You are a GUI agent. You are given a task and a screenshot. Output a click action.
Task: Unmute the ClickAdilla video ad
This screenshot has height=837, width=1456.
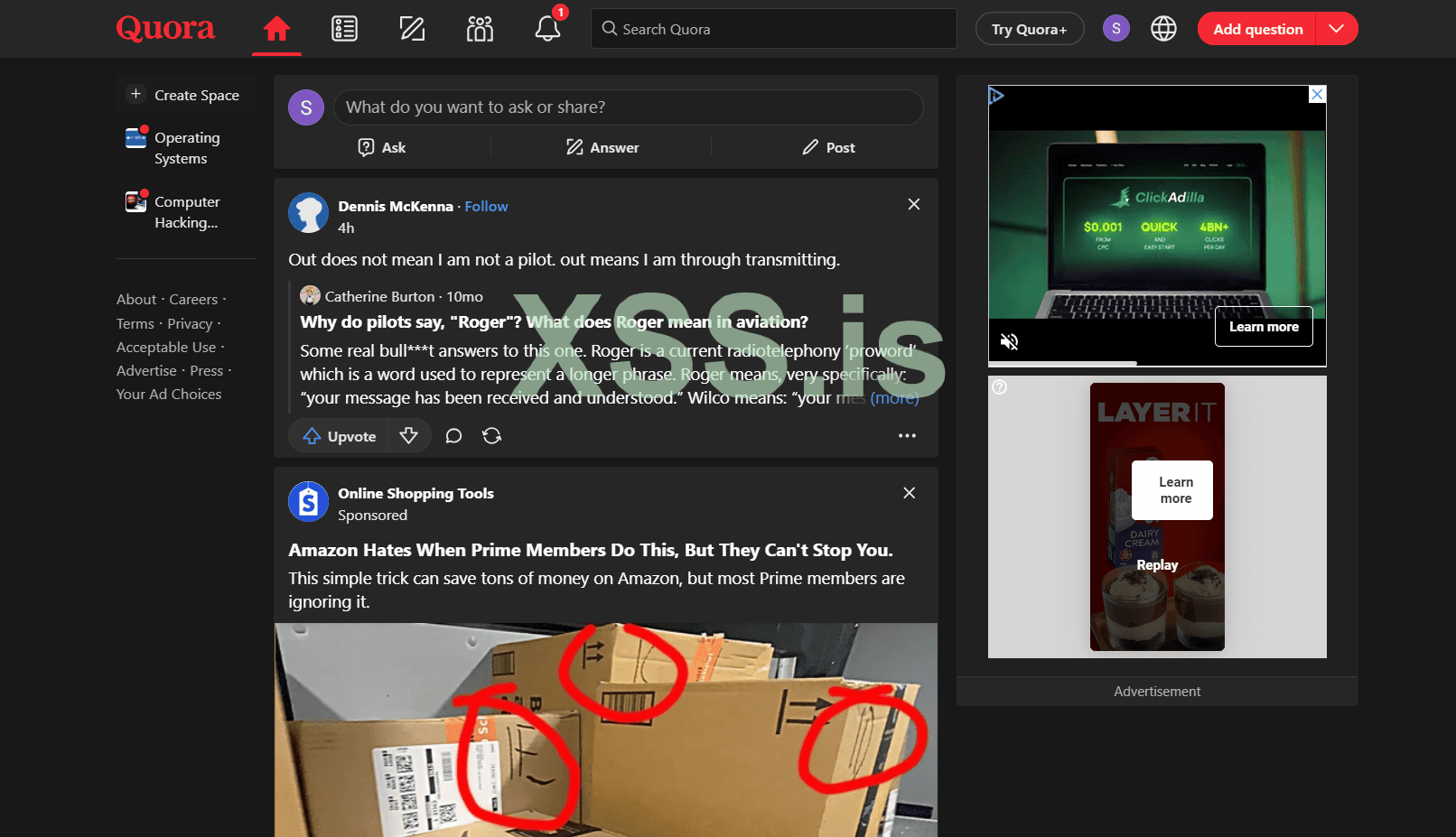pyautogui.click(x=1010, y=341)
